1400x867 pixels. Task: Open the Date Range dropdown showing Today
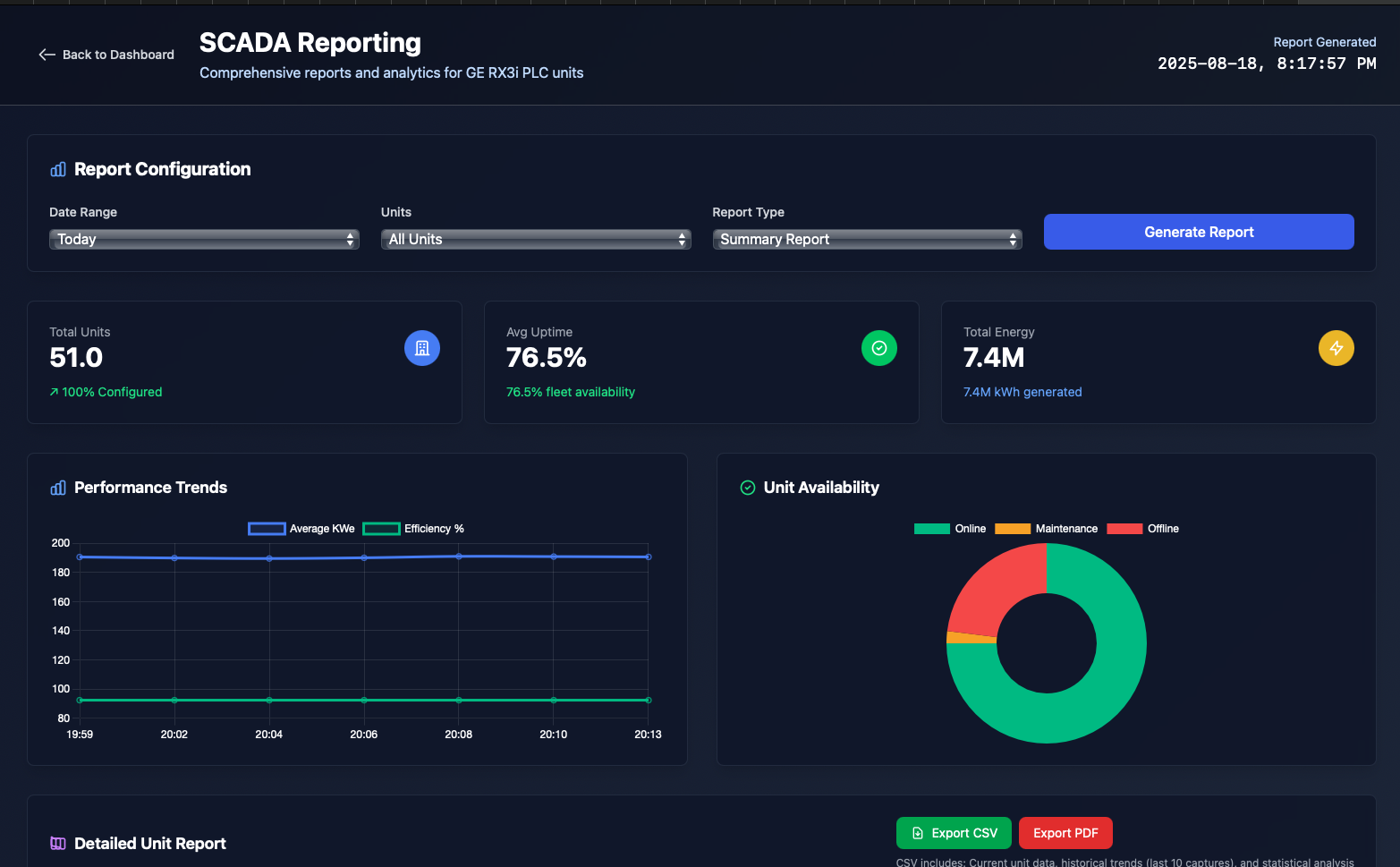click(204, 239)
